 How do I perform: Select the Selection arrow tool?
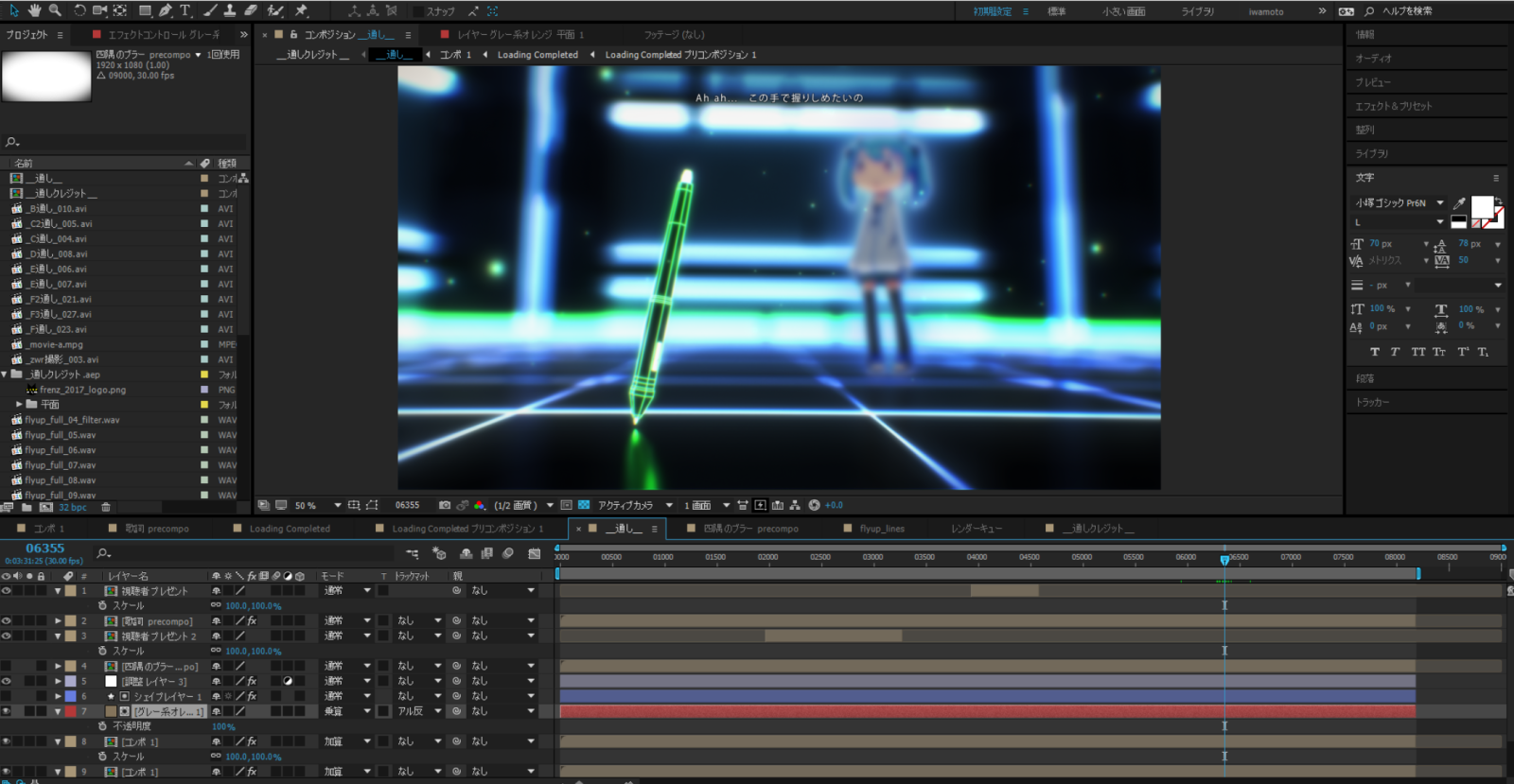(x=14, y=10)
